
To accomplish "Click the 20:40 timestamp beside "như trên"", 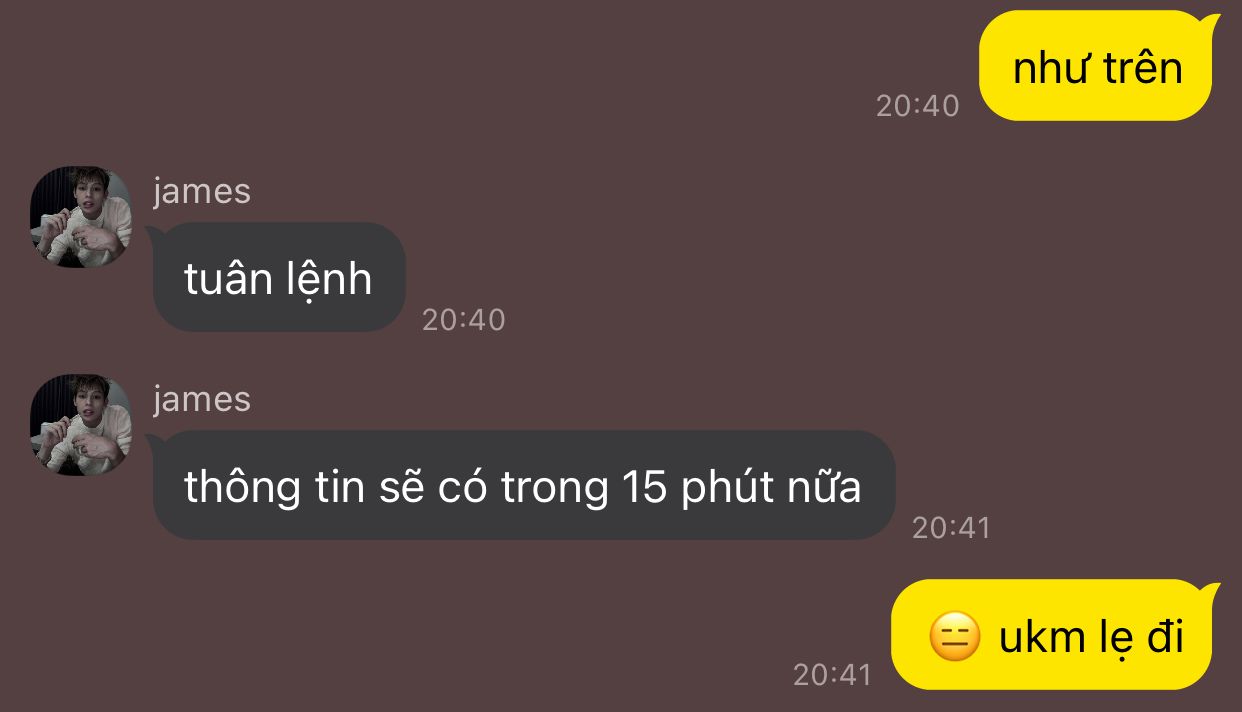I will tap(917, 105).
